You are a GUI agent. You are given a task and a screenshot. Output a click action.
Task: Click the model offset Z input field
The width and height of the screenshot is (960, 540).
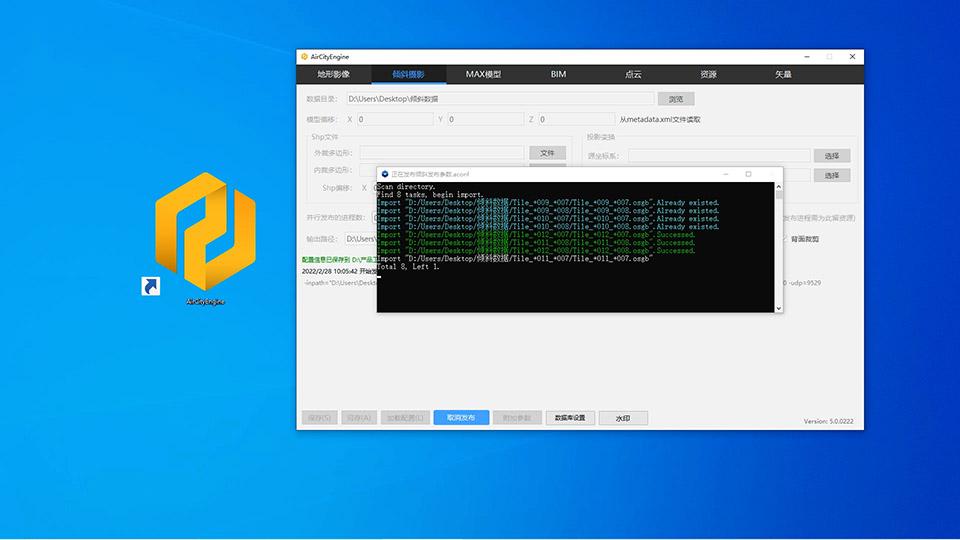coord(576,119)
